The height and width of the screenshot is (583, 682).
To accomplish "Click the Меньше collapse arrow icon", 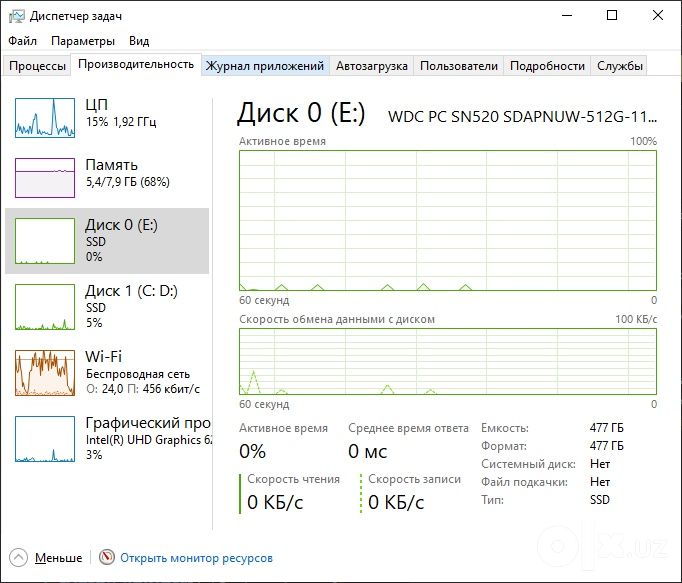I will tap(18, 558).
